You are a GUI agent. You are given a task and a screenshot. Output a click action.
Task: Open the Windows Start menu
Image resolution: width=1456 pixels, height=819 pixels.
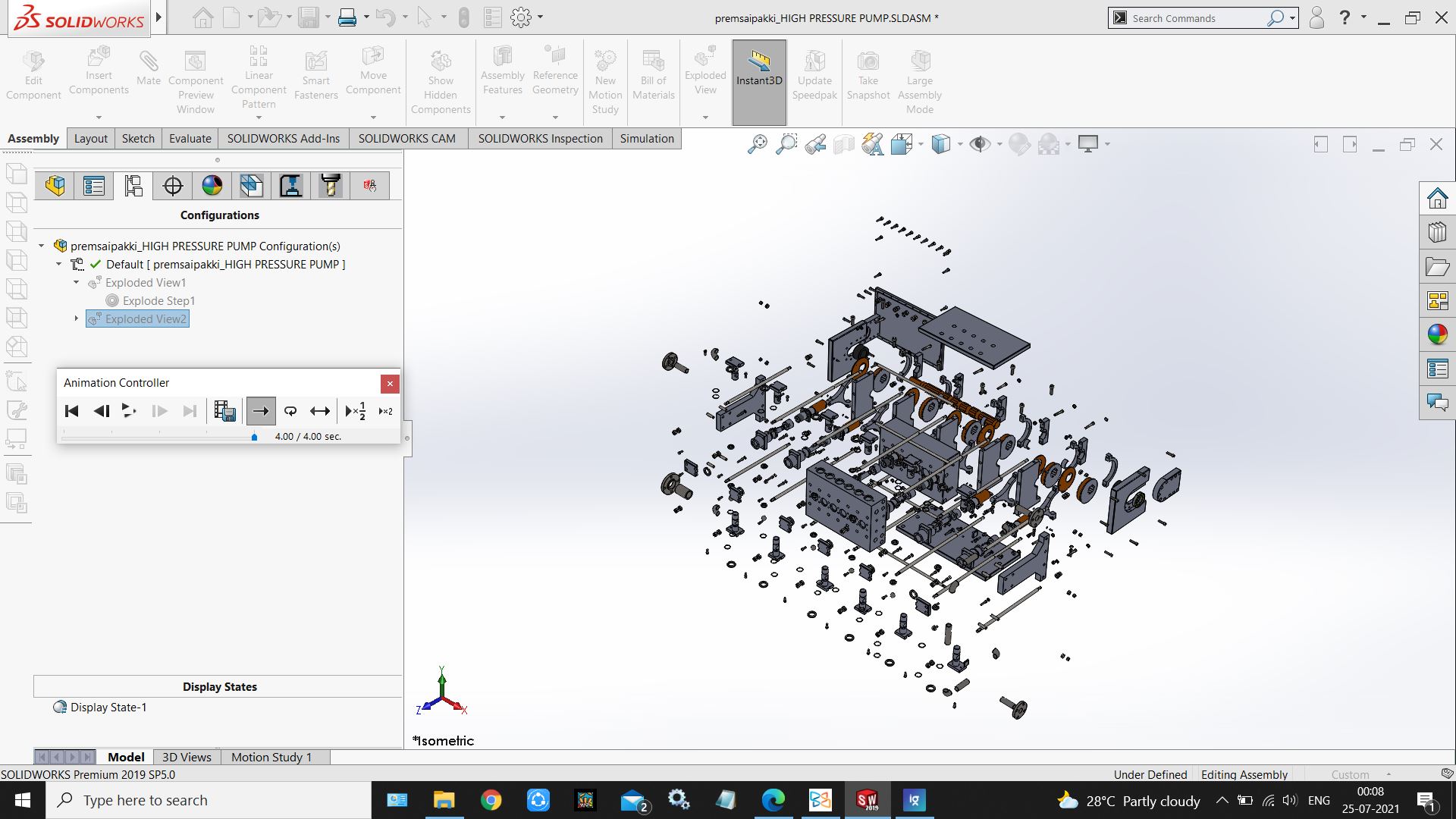coord(23,800)
